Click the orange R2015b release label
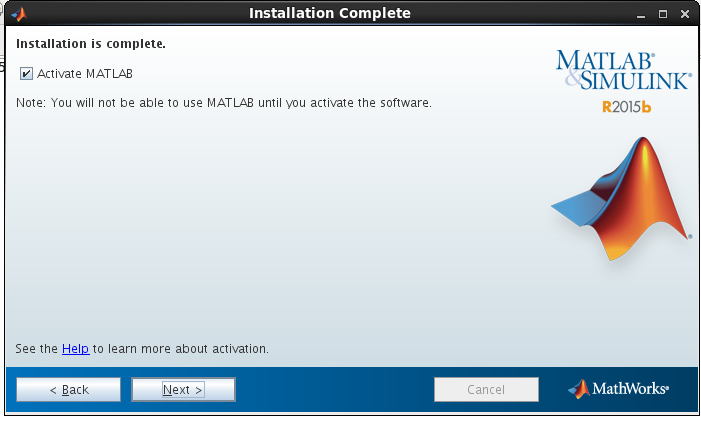The height and width of the screenshot is (421, 701). pos(627,107)
